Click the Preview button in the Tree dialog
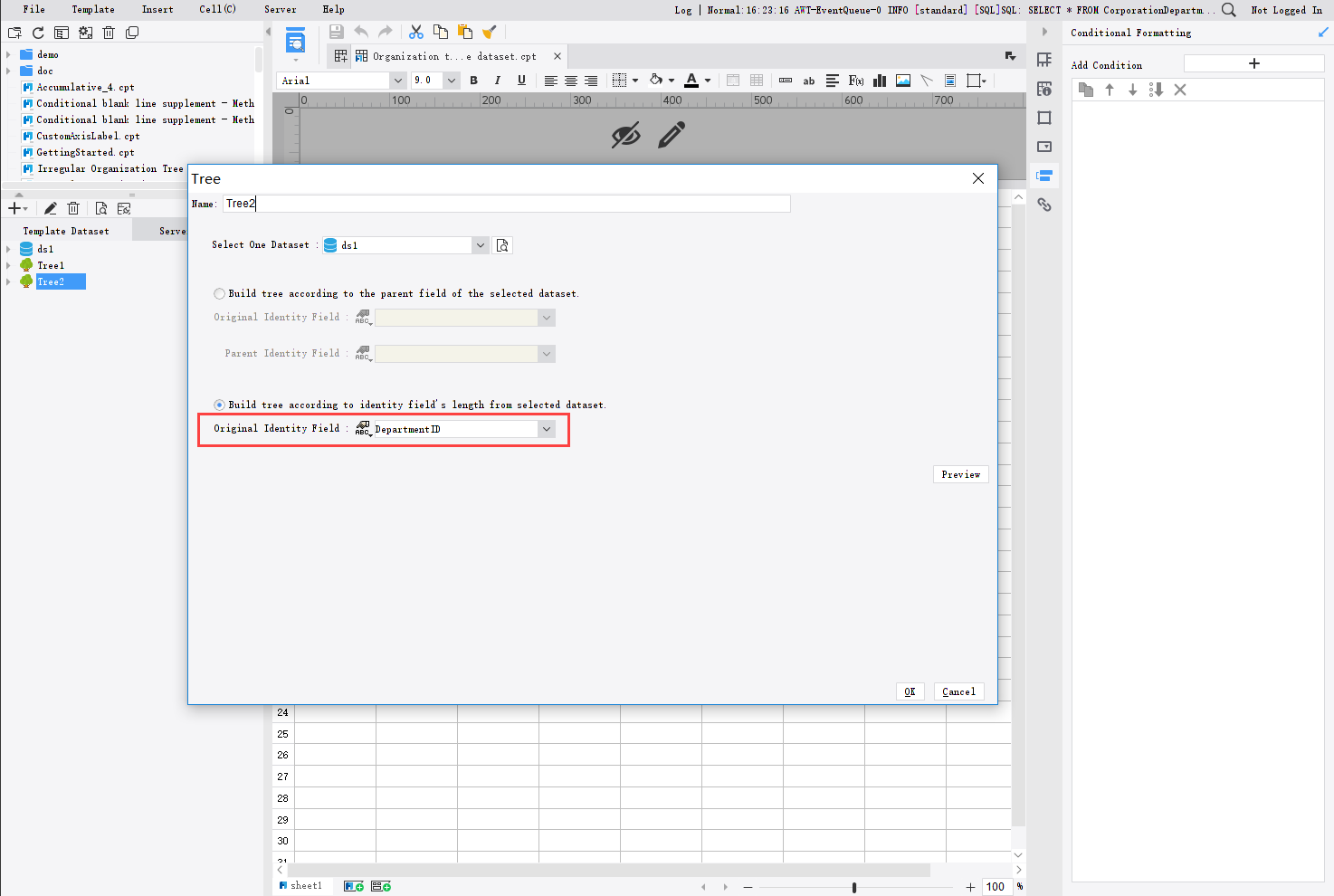Image resolution: width=1334 pixels, height=896 pixels. (960, 473)
